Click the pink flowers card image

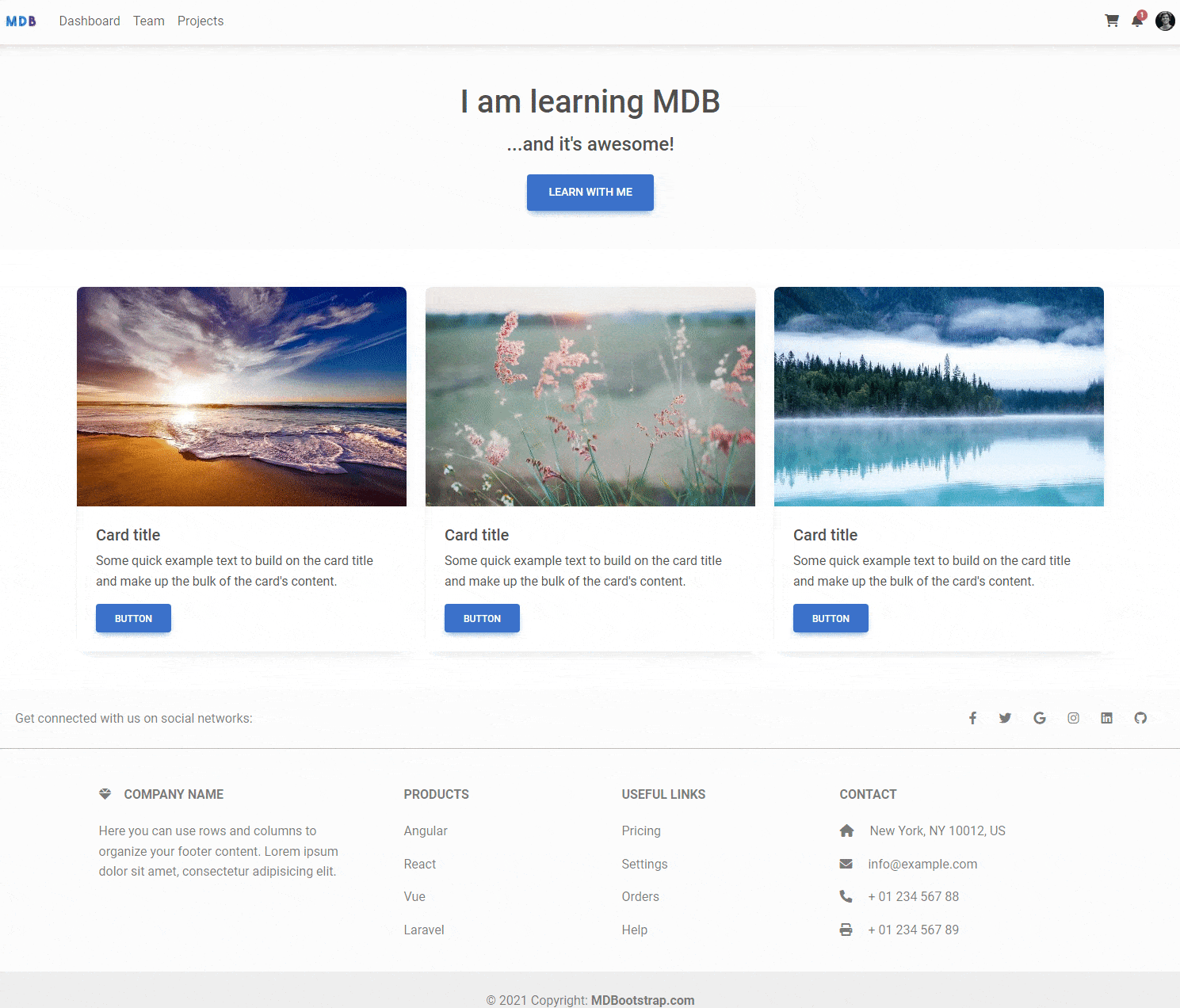[590, 396]
